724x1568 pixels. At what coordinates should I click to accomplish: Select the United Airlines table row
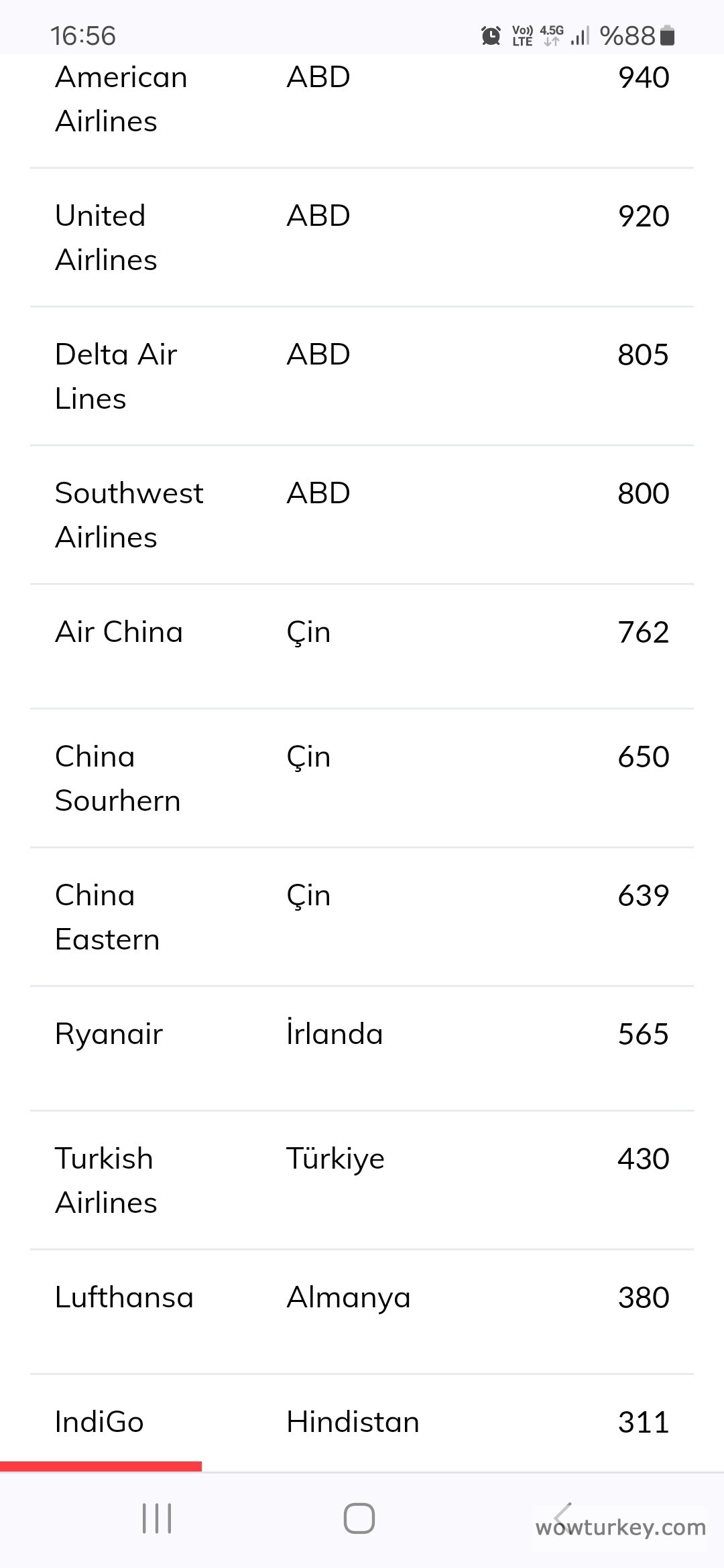[x=362, y=238]
